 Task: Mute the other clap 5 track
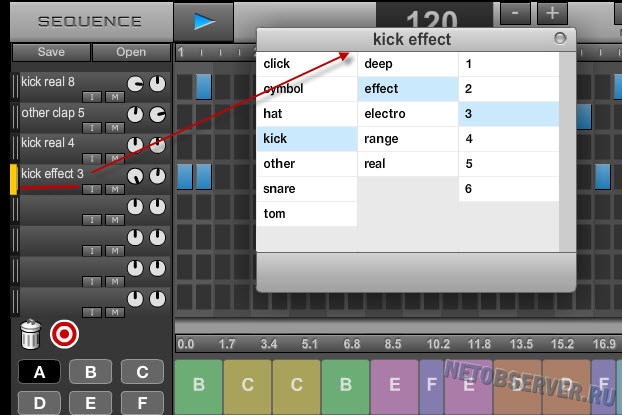115,128
